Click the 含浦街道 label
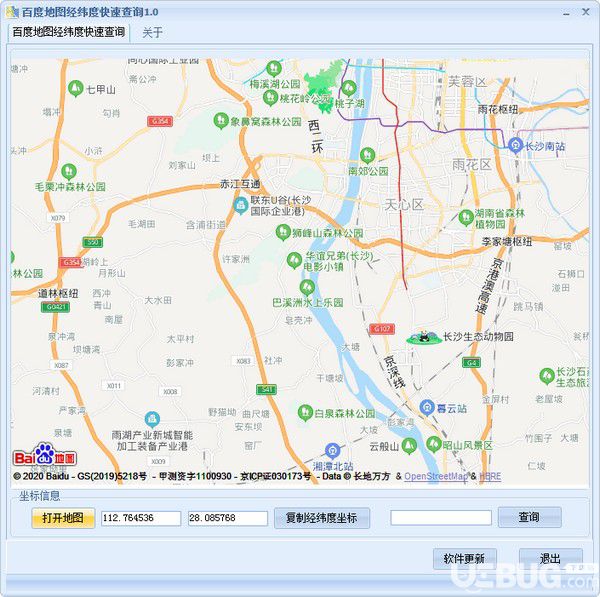The image size is (600, 597). (x=206, y=225)
